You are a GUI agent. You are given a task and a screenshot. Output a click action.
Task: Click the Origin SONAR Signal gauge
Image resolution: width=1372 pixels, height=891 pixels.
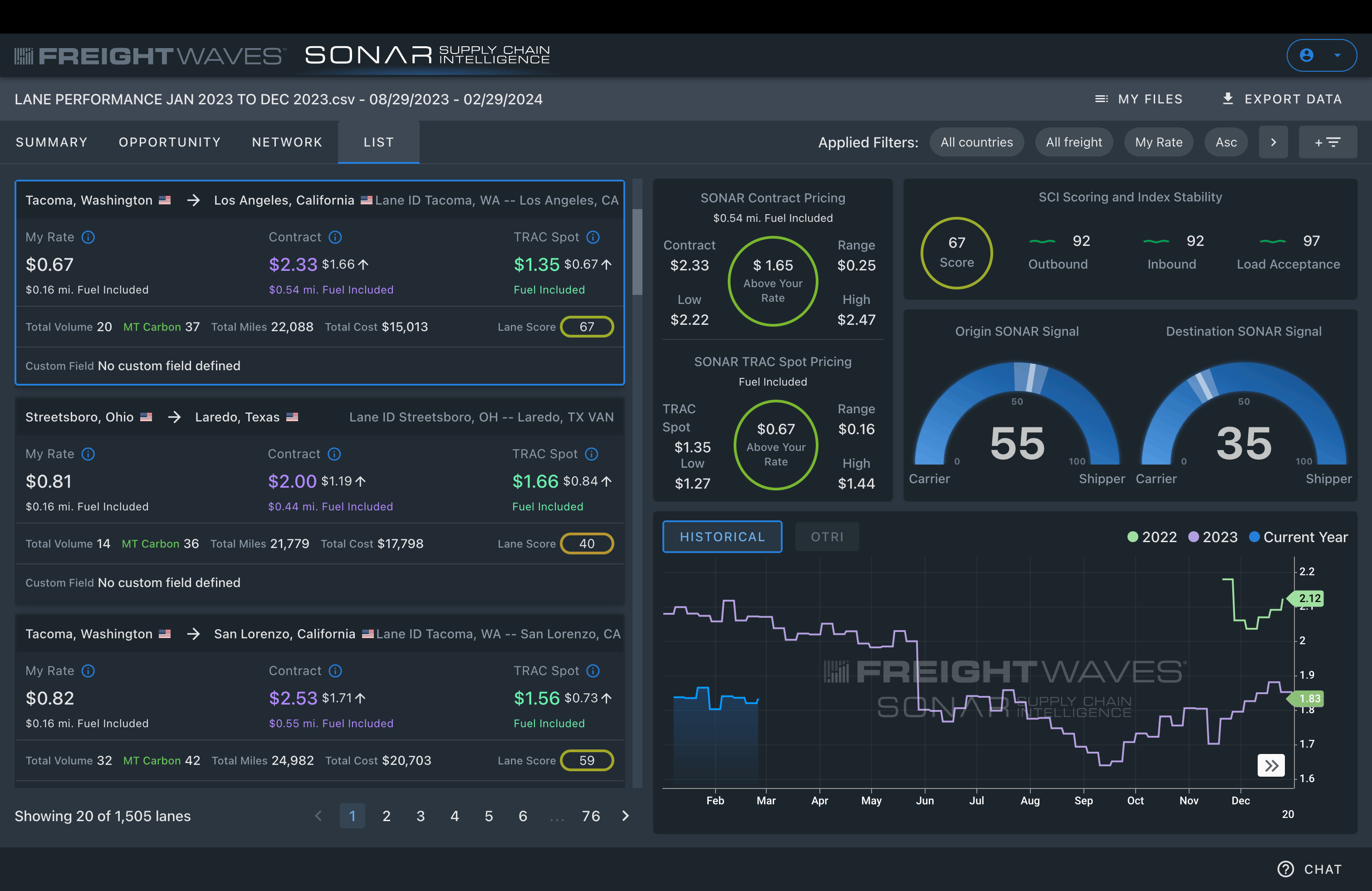tap(1017, 414)
